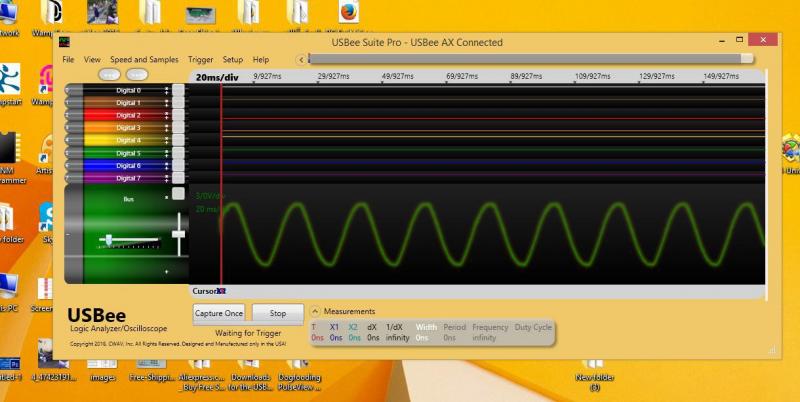Click the small arrows on Digital 0 row
This screenshot has width=800, height=402.
pyautogui.click(x=166, y=90)
